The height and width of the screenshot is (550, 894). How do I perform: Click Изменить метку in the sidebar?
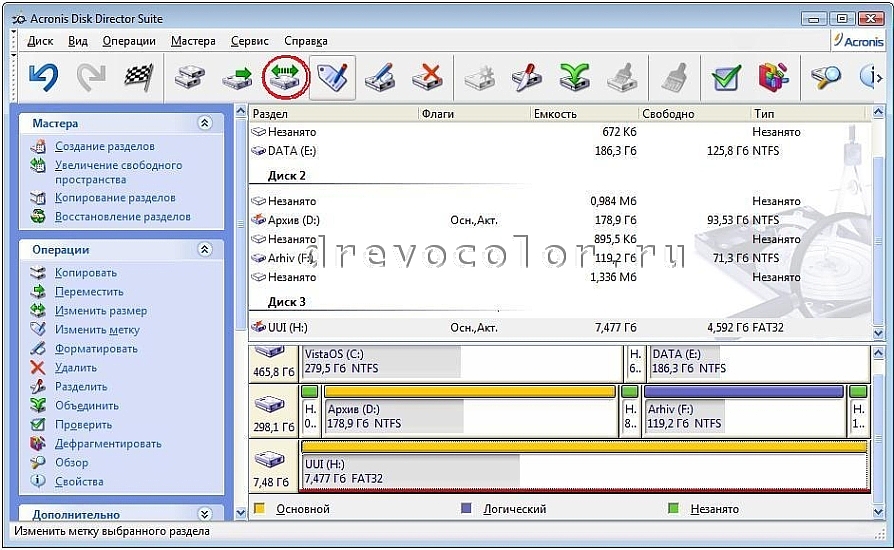tap(97, 329)
